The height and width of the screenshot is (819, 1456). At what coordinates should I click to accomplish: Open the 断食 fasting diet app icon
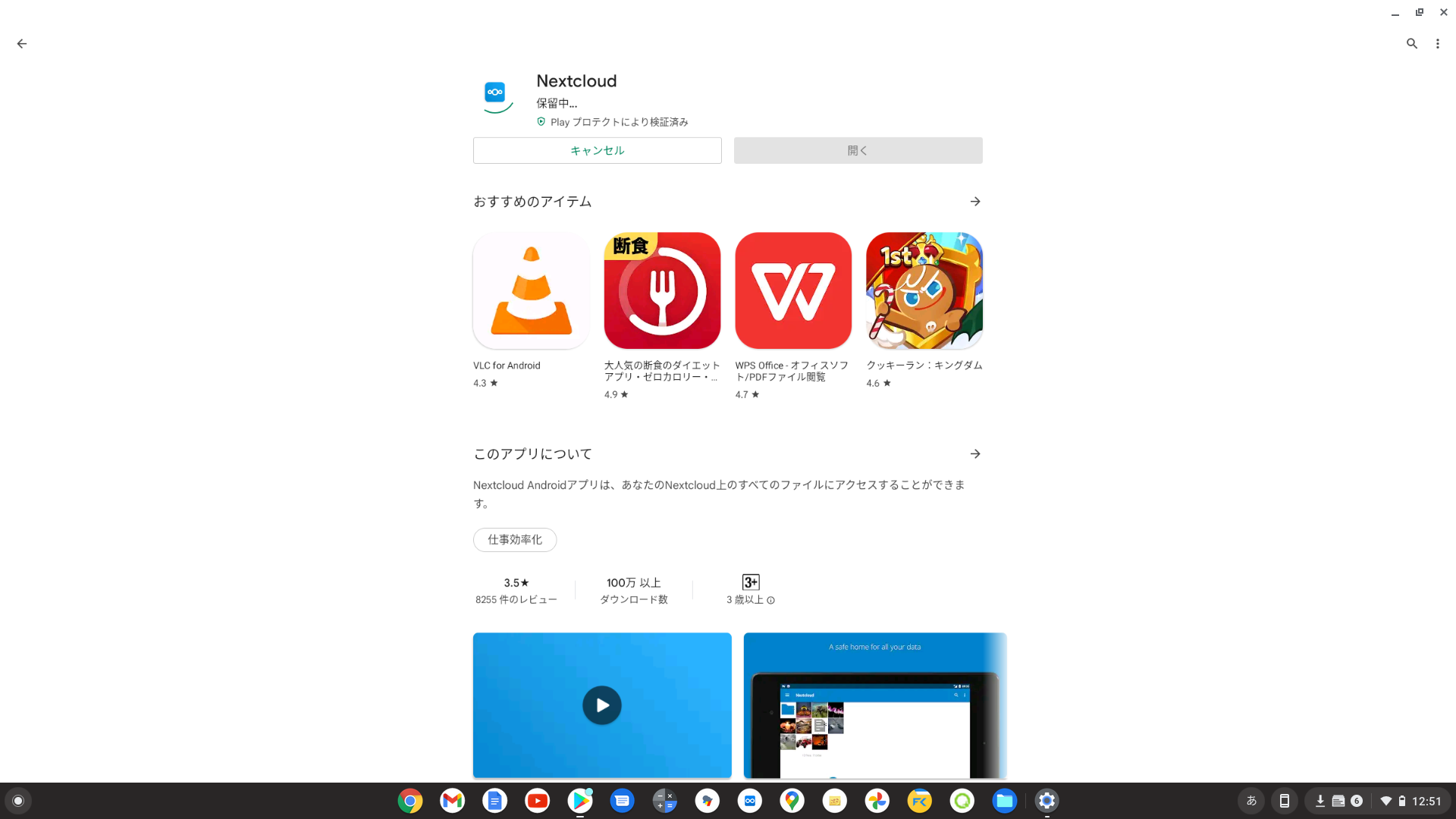pyautogui.click(x=662, y=291)
